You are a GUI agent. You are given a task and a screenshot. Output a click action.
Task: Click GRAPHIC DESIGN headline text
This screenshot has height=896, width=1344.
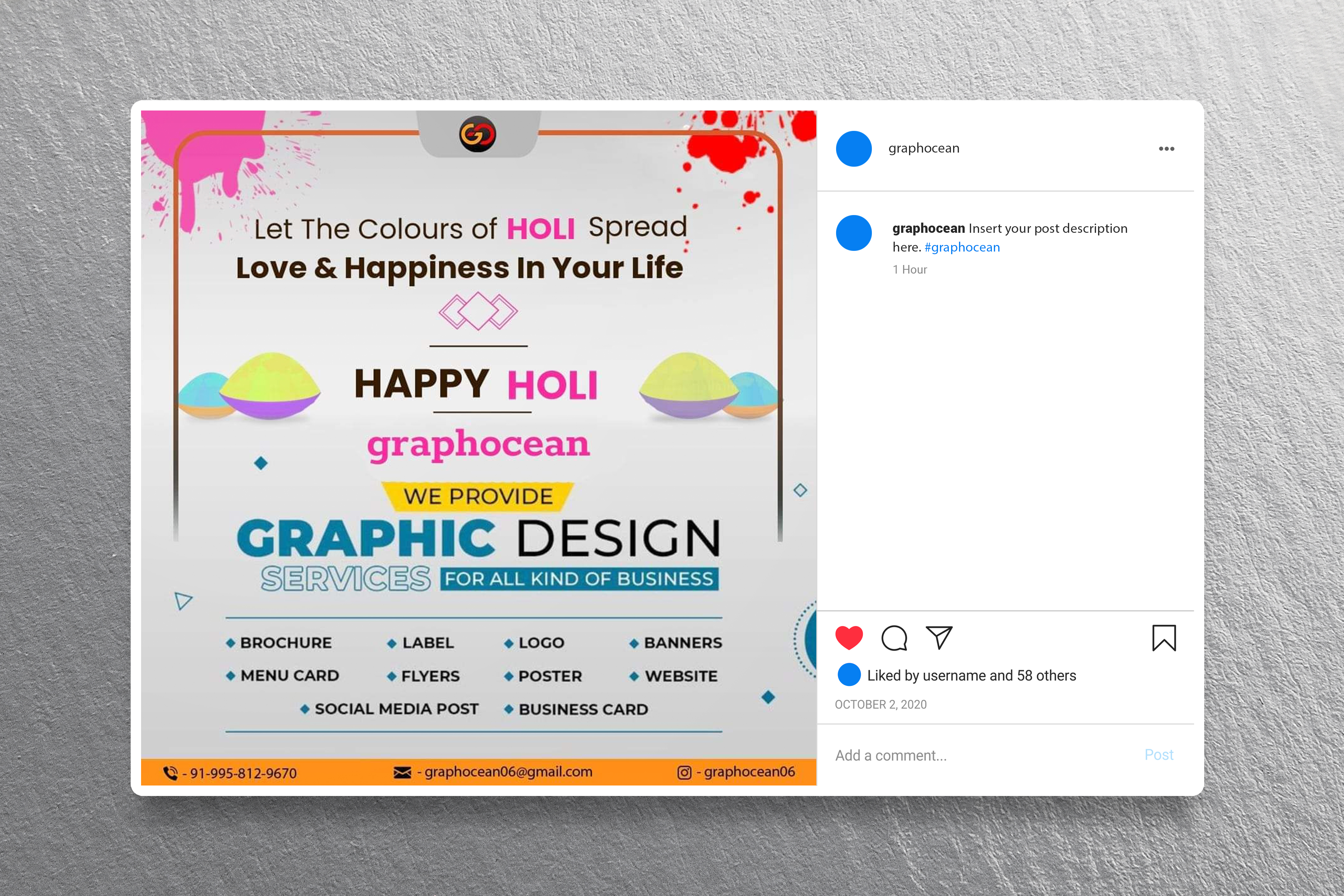click(x=478, y=538)
